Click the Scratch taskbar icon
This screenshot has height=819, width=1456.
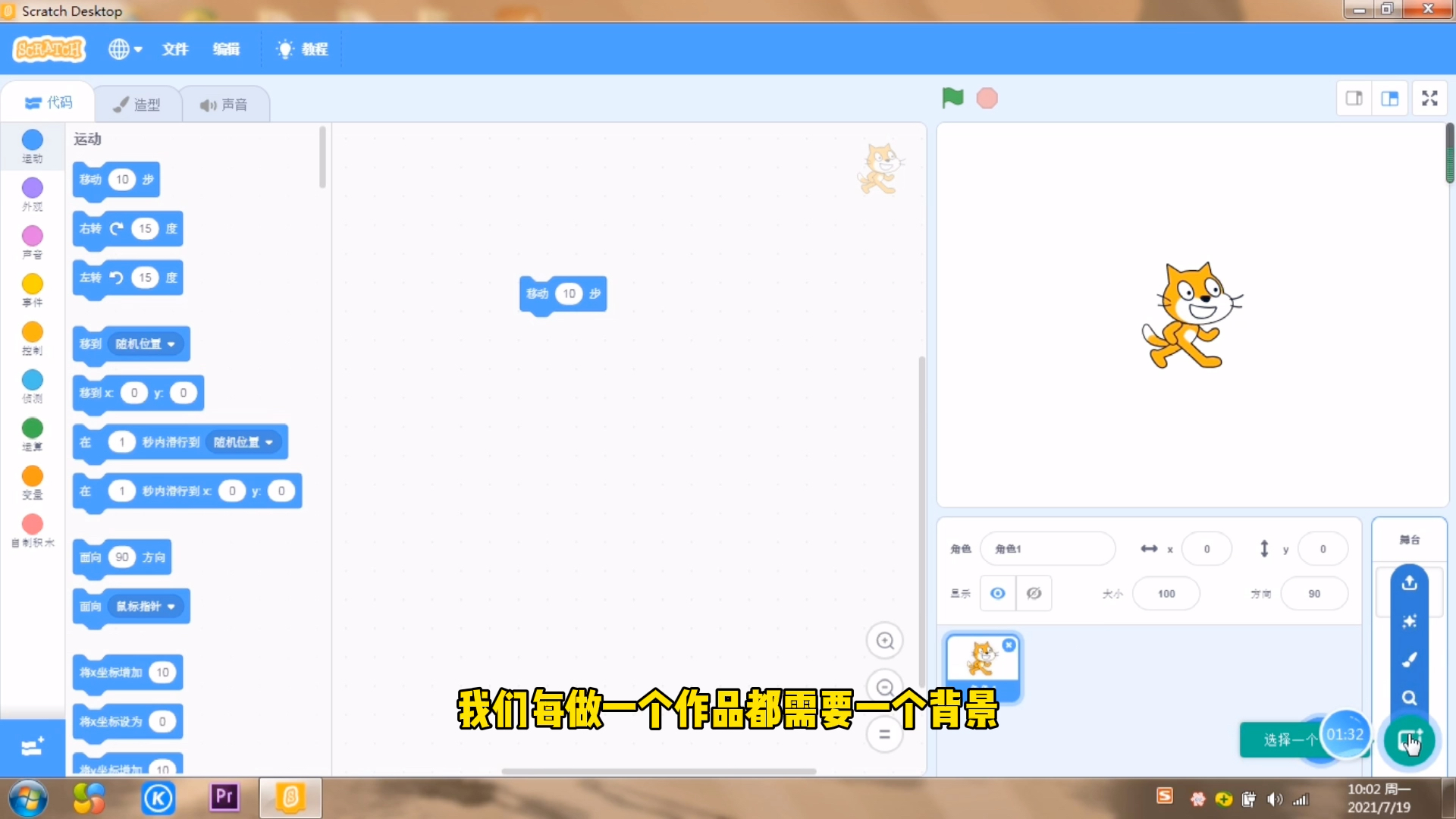coord(290,798)
